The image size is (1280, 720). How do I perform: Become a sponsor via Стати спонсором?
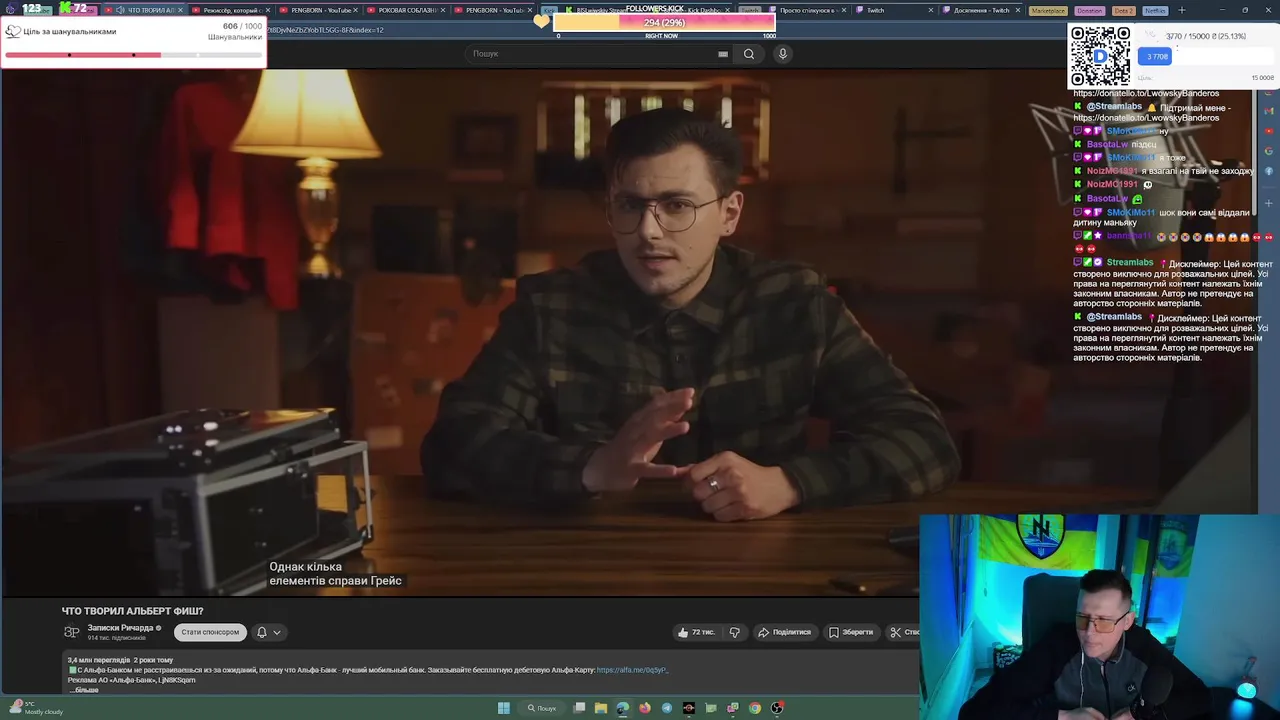[210, 632]
